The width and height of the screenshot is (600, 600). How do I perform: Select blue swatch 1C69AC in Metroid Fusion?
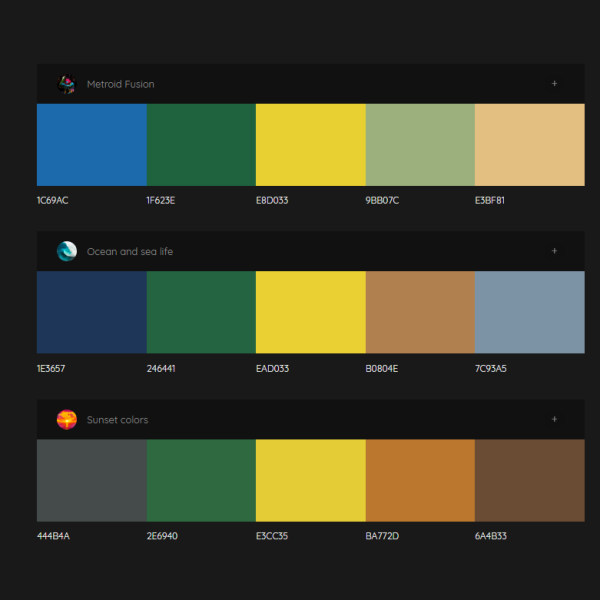click(91, 144)
